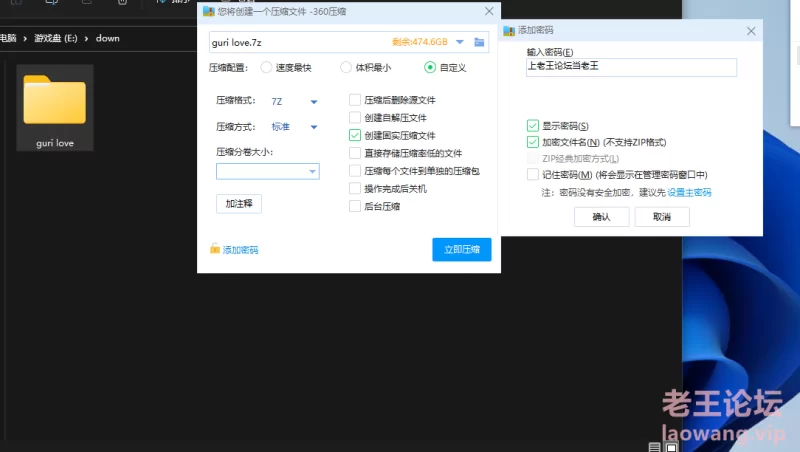The width and height of the screenshot is (800, 452).
Task: Open the 压缩分卷大小 combo box
Action: pyautogui.click(x=313, y=172)
